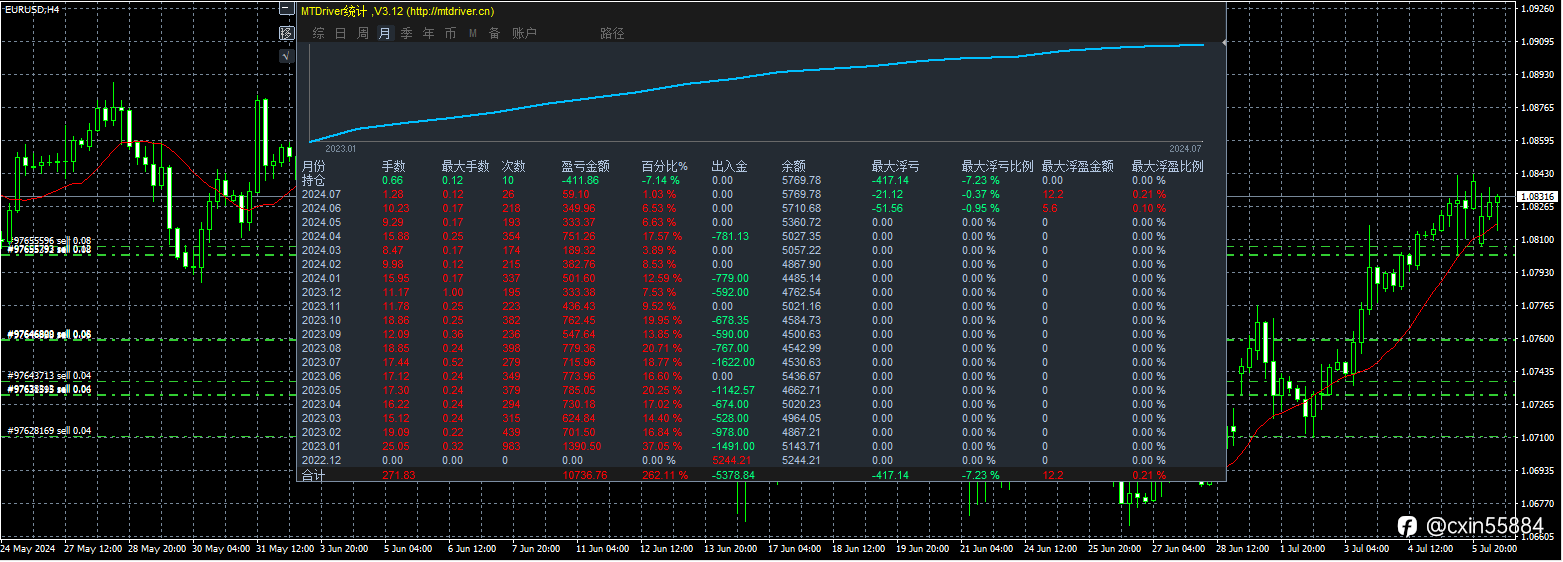This screenshot has height=562, width=1563.
Task: Click order label #97643713 sell 0.04
Action: tap(49, 376)
